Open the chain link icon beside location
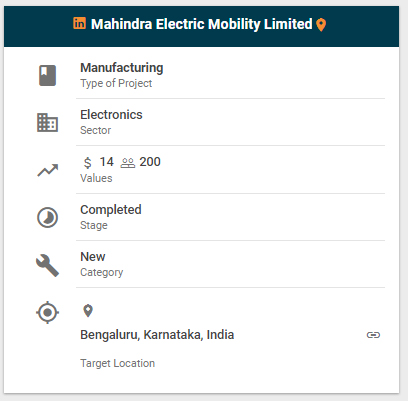The image size is (408, 401). (373, 335)
